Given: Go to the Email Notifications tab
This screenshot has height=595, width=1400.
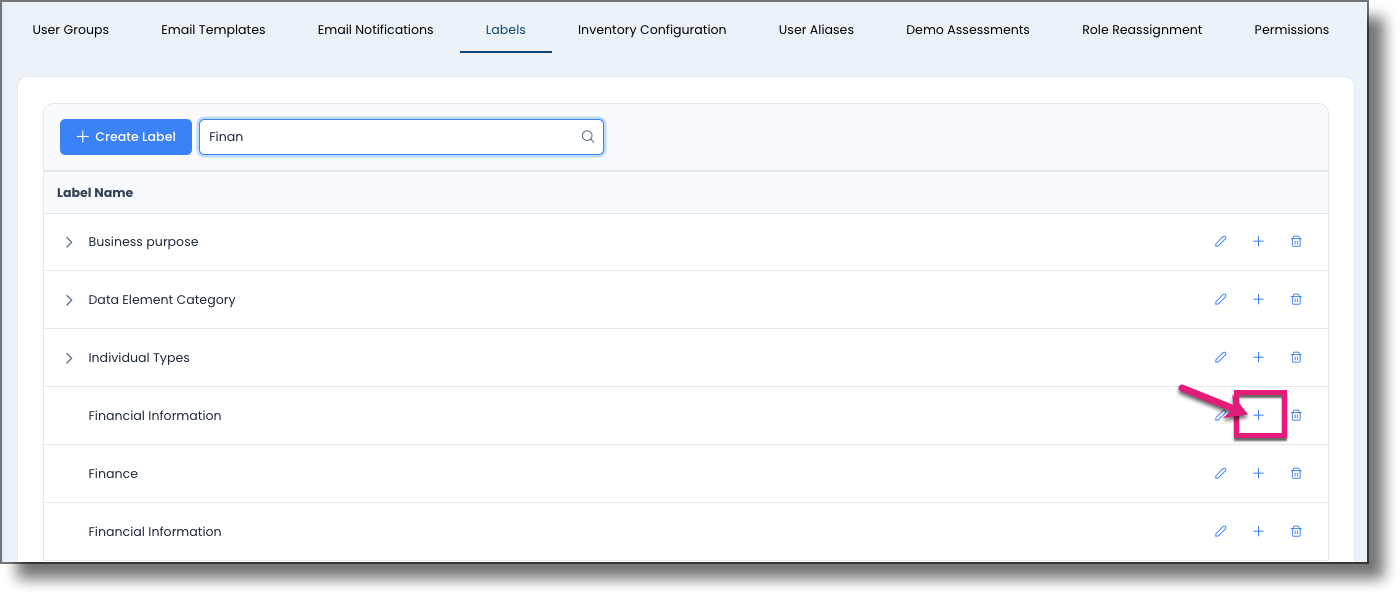Looking at the screenshot, I should click(x=376, y=30).
